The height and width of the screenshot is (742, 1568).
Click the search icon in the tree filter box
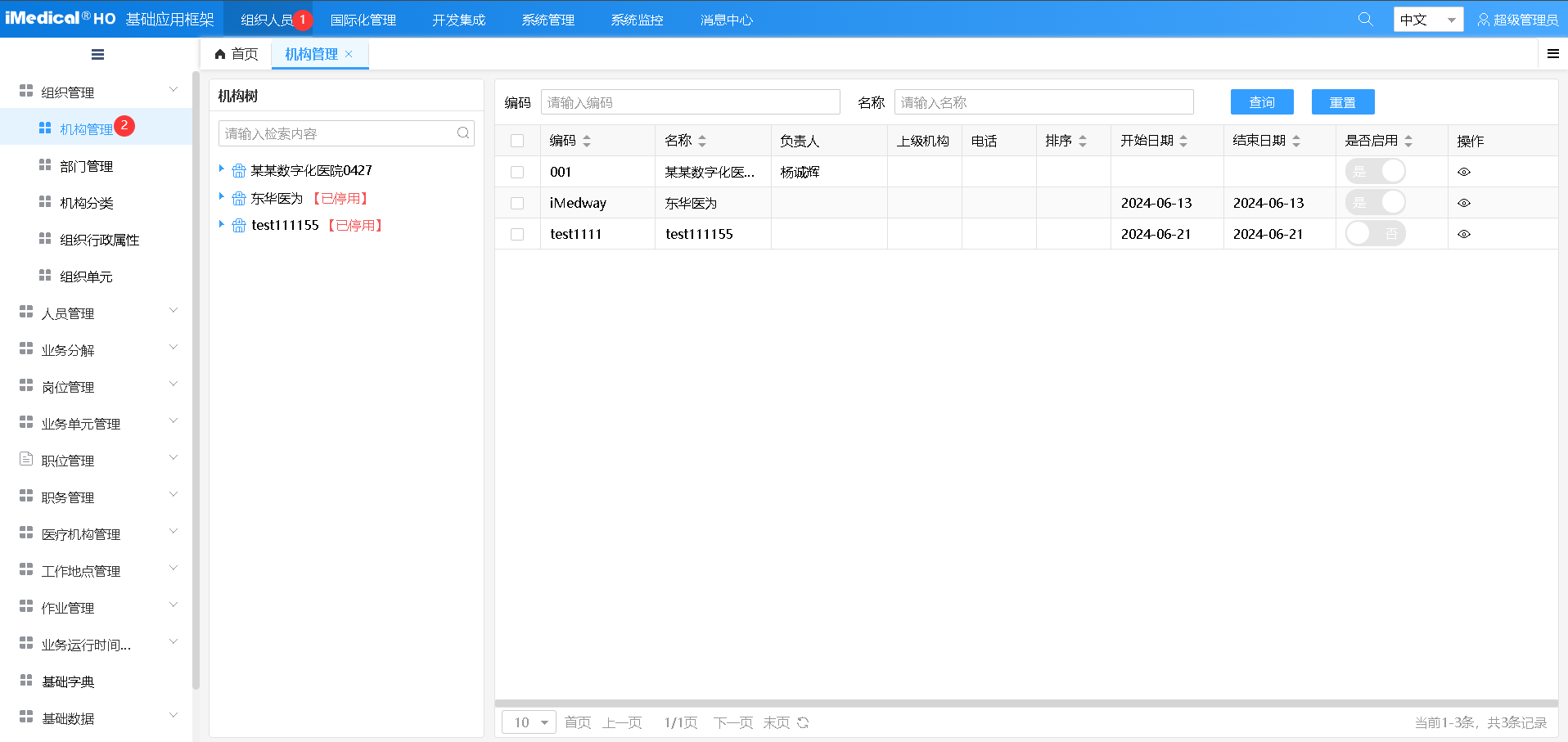tap(463, 133)
